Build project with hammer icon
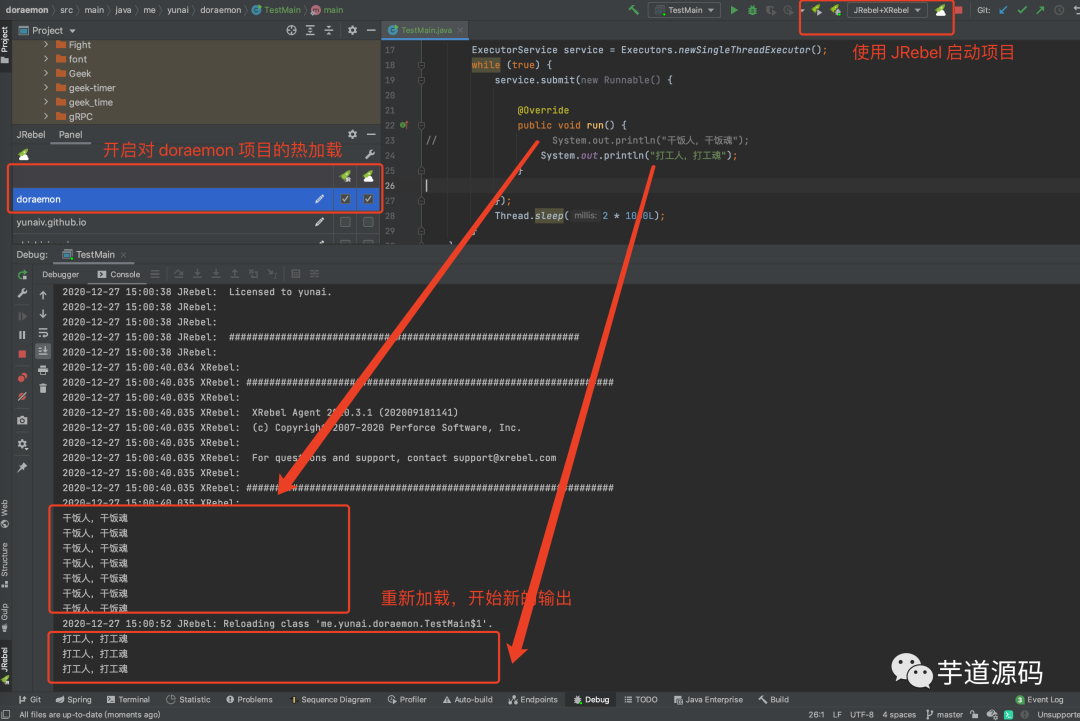 [634, 10]
